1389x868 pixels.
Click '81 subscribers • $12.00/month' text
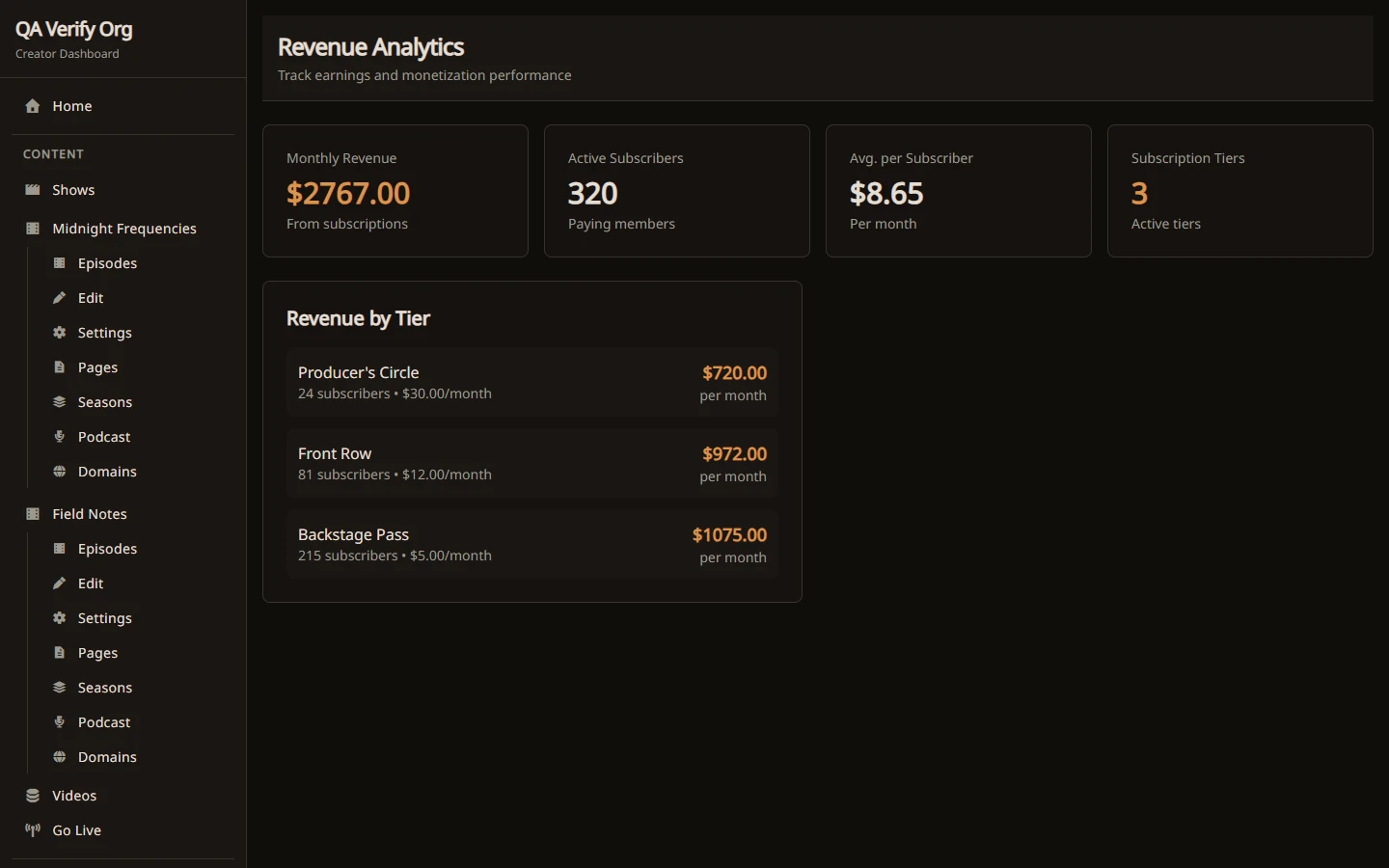click(x=395, y=475)
